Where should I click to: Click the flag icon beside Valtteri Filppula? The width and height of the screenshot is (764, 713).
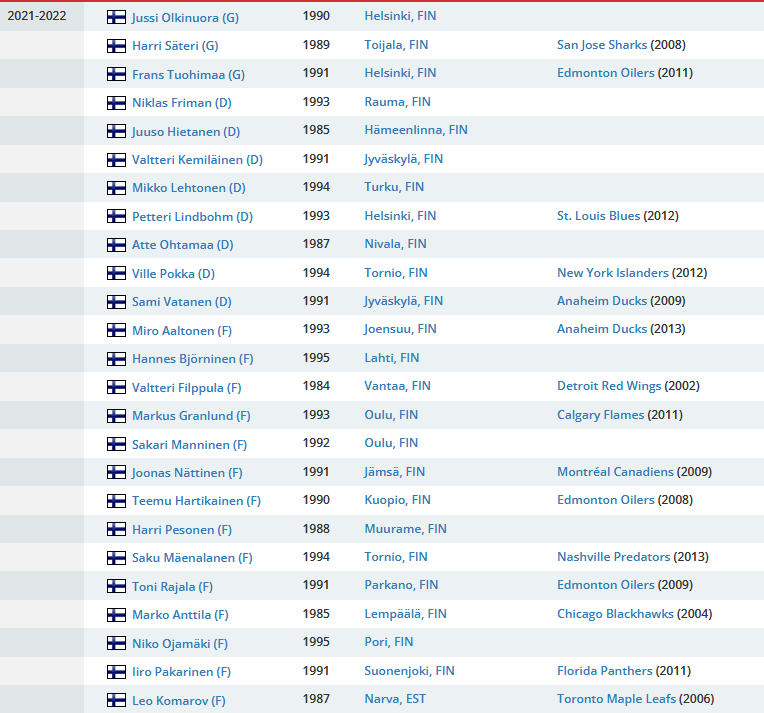tap(116, 387)
